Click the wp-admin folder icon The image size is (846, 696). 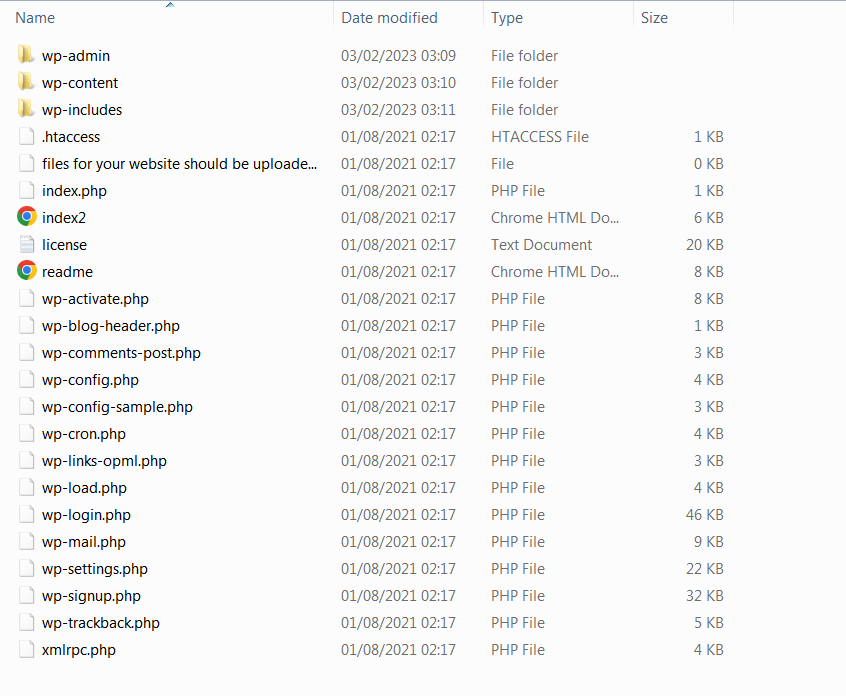click(26, 56)
